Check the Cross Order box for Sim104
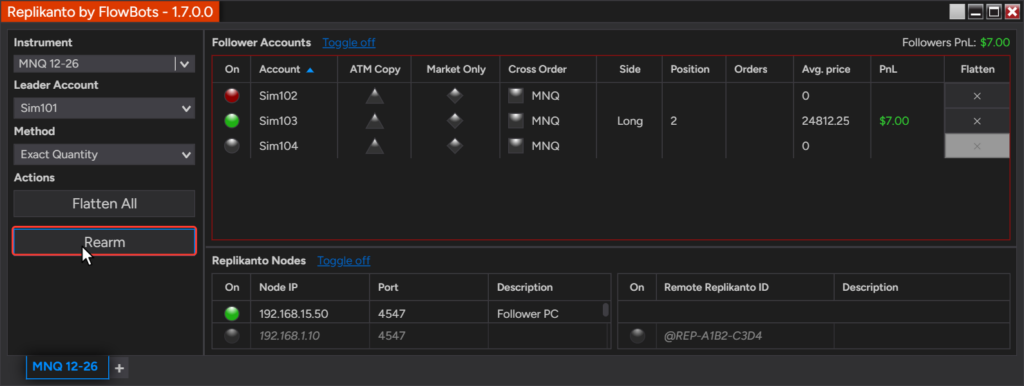The height and width of the screenshot is (386, 1024). [x=517, y=146]
